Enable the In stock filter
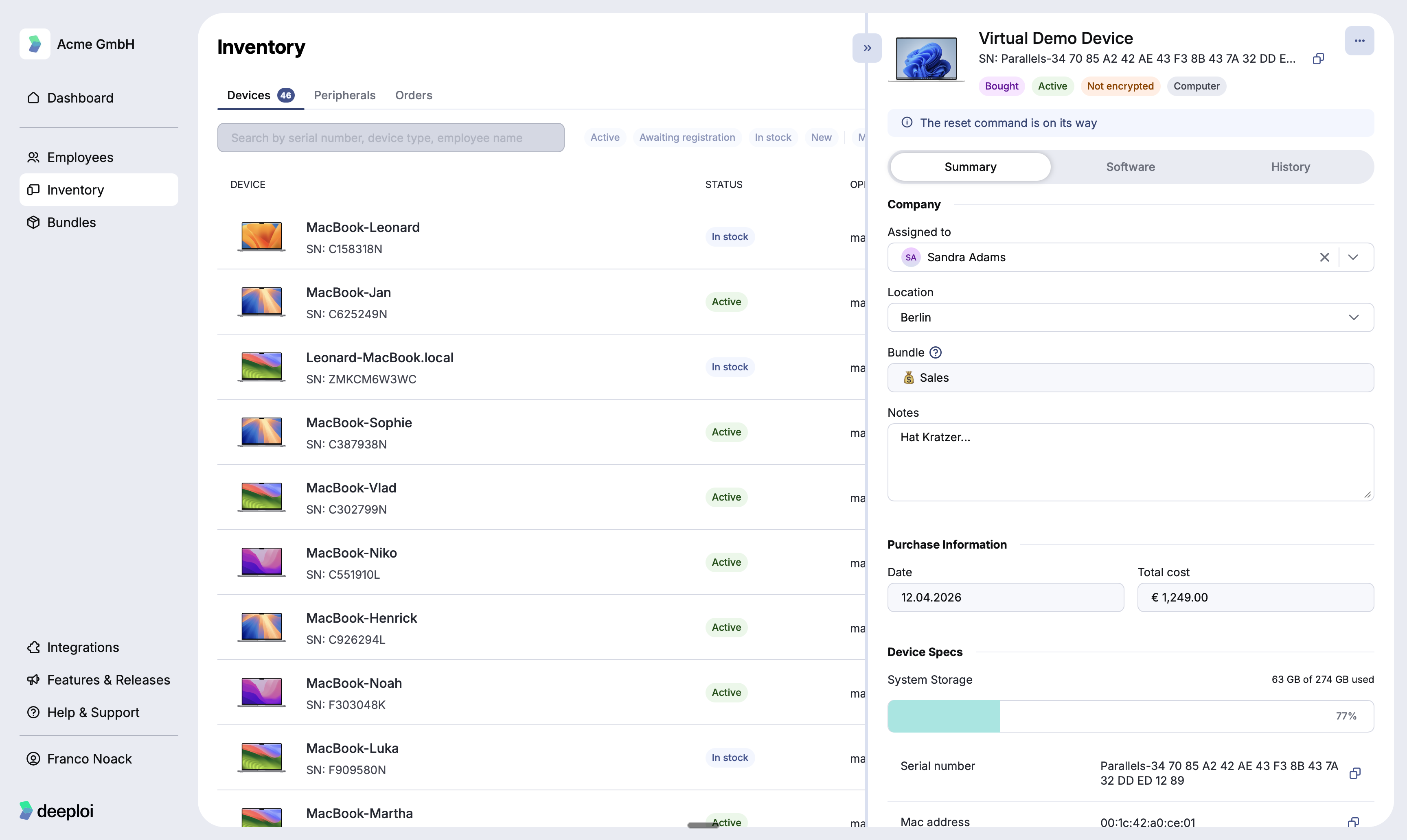The height and width of the screenshot is (840, 1407). click(x=773, y=137)
